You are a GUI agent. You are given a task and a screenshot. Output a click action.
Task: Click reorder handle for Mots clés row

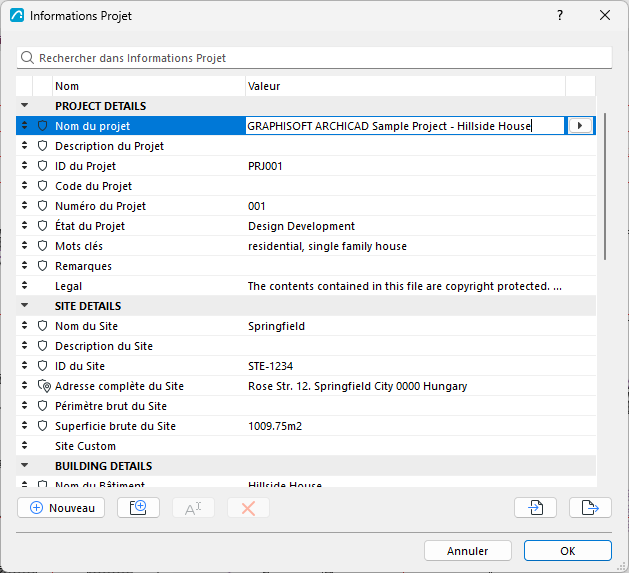24,245
